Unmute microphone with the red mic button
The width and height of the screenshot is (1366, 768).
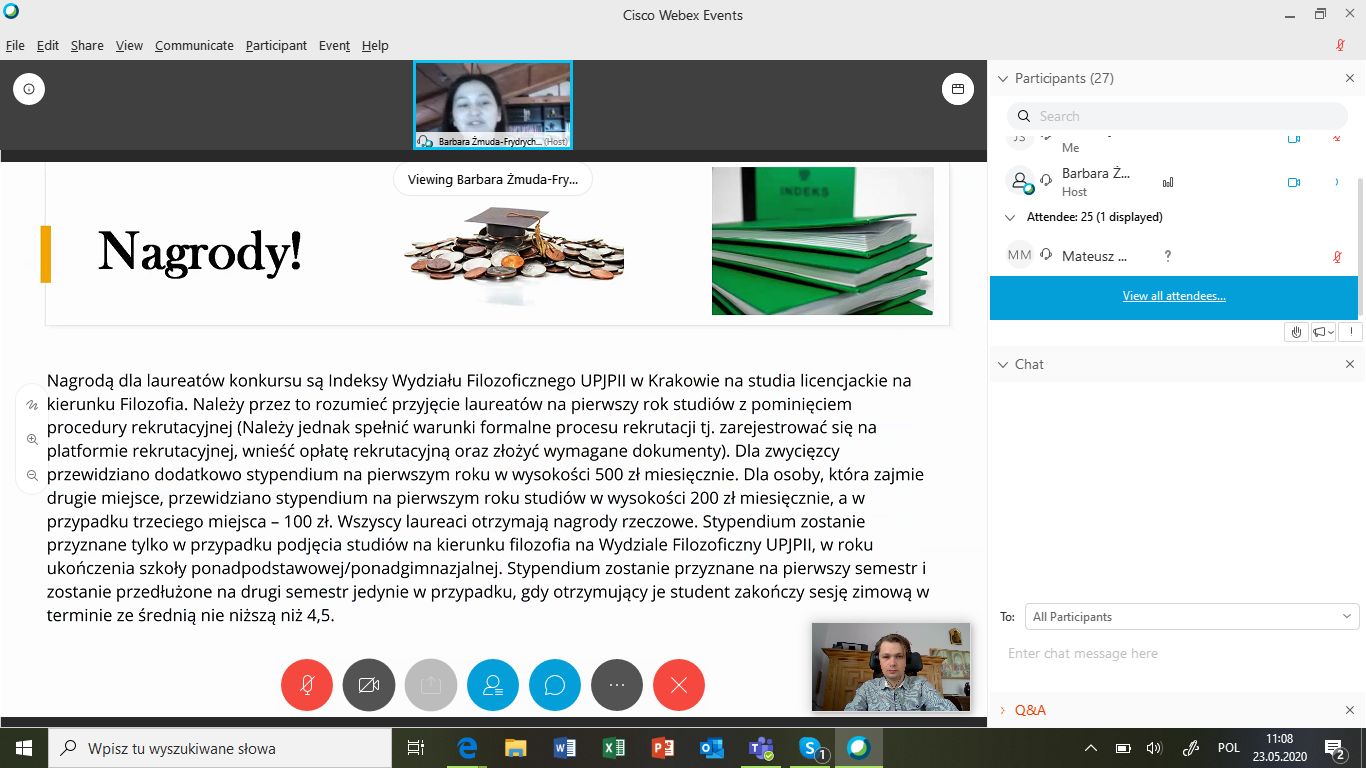pos(307,685)
